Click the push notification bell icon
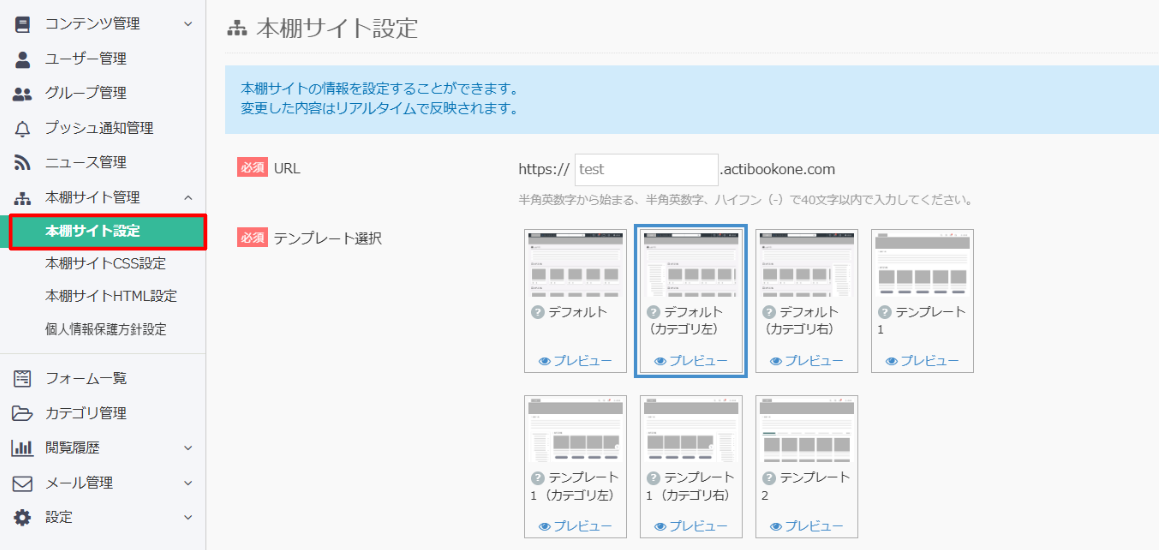1160x550 pixels. pos(22,128)
